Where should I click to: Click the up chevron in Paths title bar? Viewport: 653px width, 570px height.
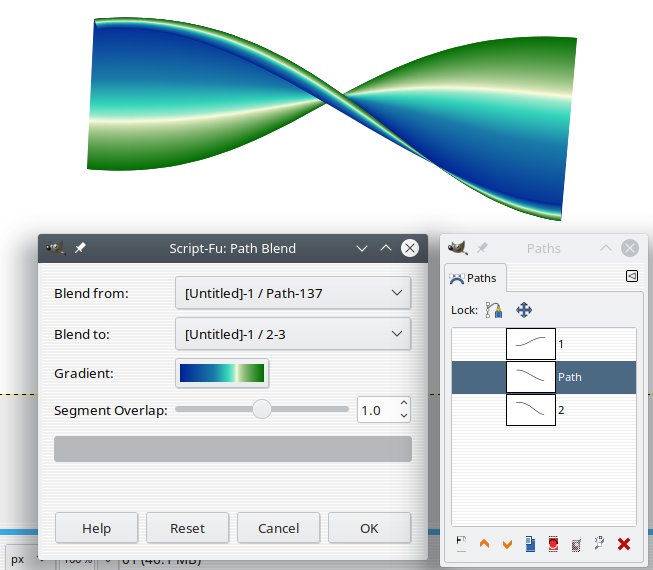click(606, 248)
